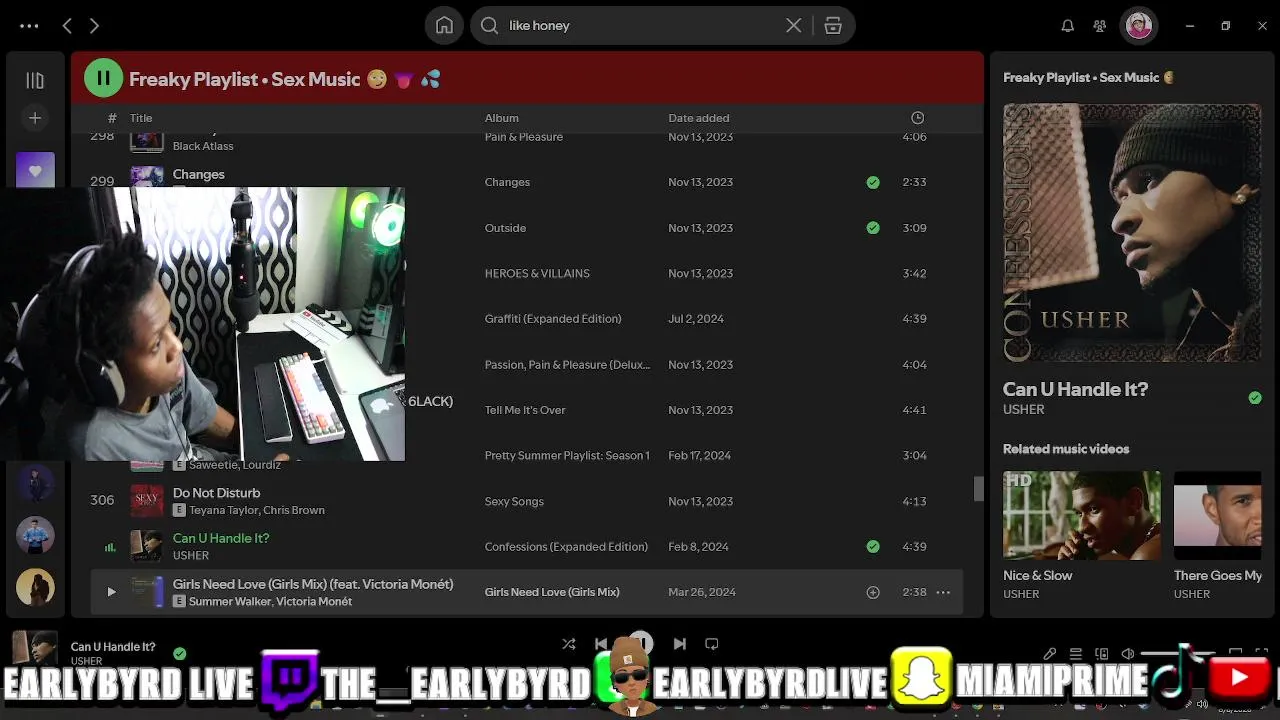Open the Summer Walker artist link
The height and width of the screenshot is (720, 1280).
click(x=230, y=602)
